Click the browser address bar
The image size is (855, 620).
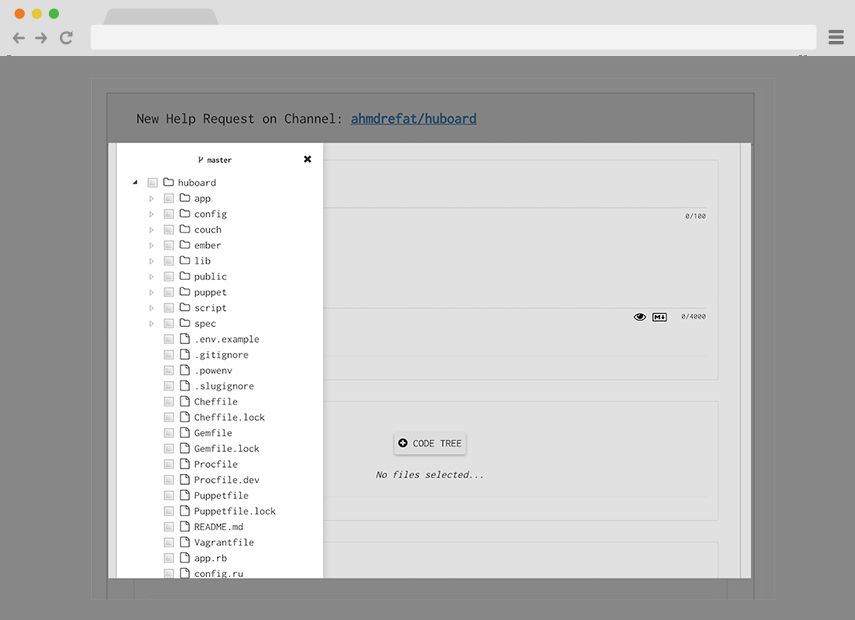(453, 37)
